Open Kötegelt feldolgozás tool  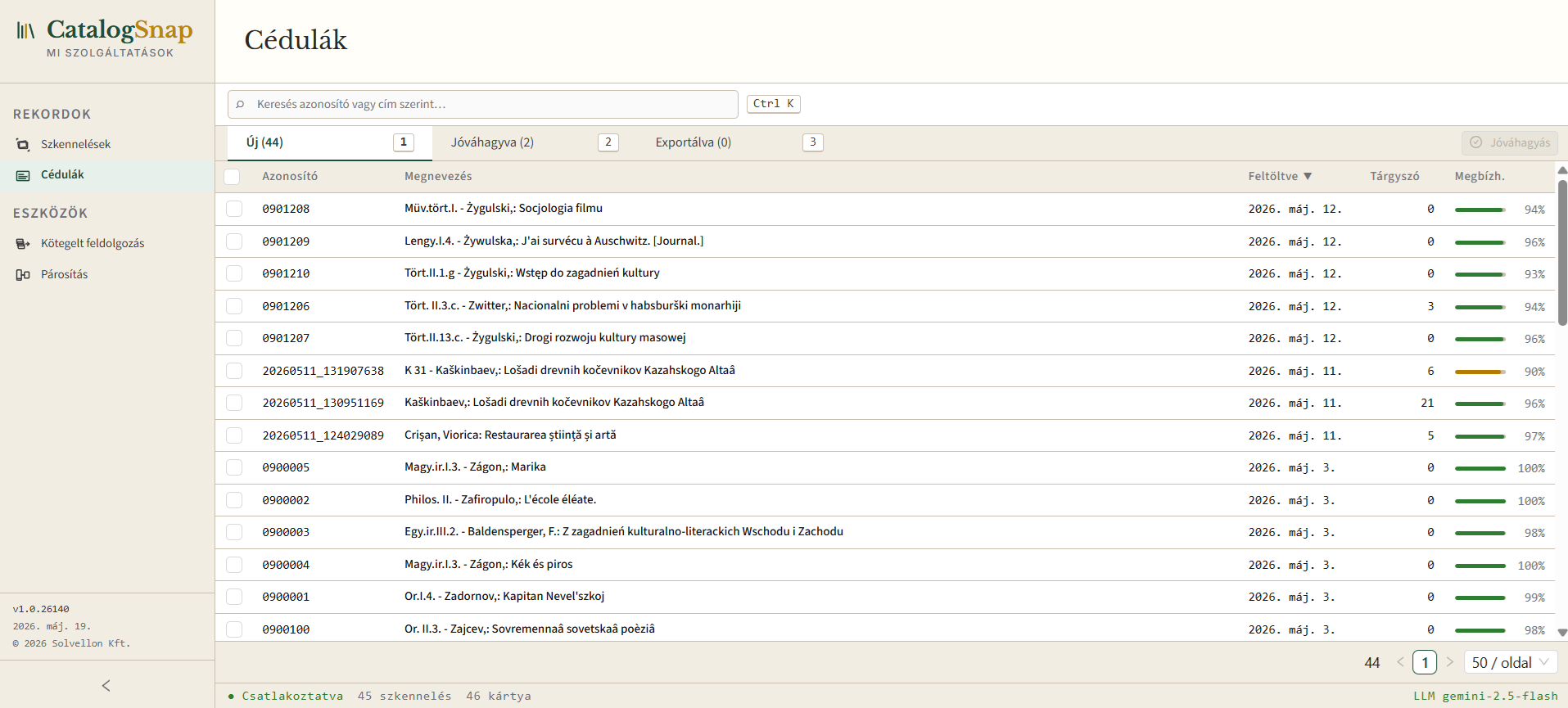click(107, 243)
